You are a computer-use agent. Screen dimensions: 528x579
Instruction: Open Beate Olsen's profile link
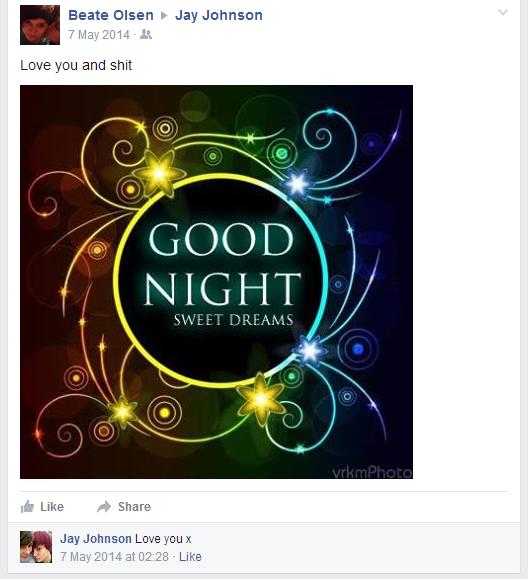111,15
